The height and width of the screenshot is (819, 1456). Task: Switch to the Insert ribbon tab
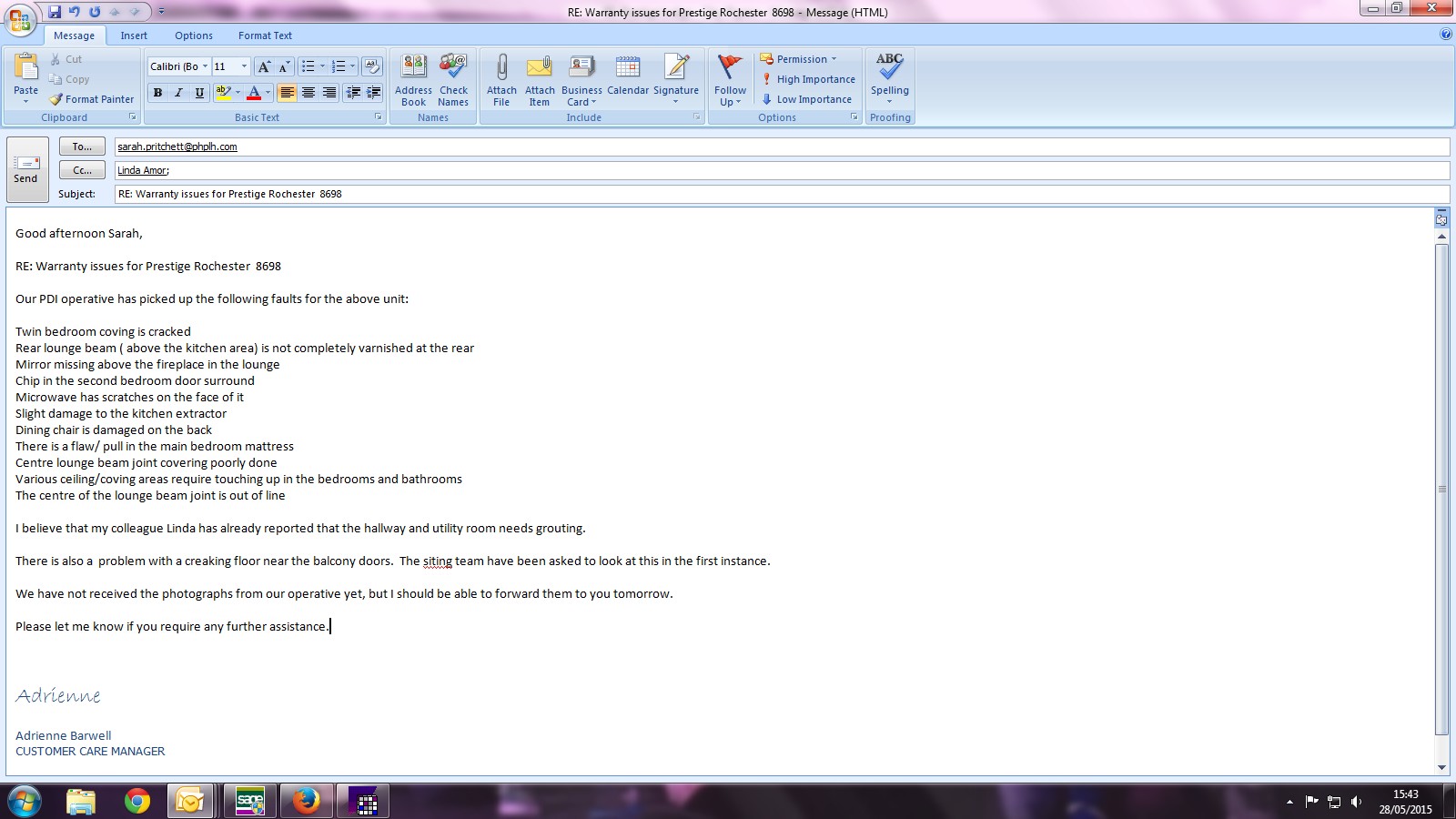pos(134,35)
